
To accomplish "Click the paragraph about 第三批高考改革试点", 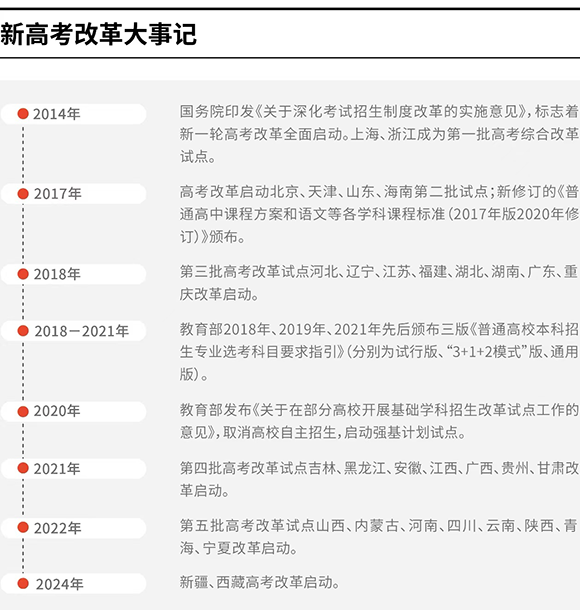I will click(x=379, y=283).
